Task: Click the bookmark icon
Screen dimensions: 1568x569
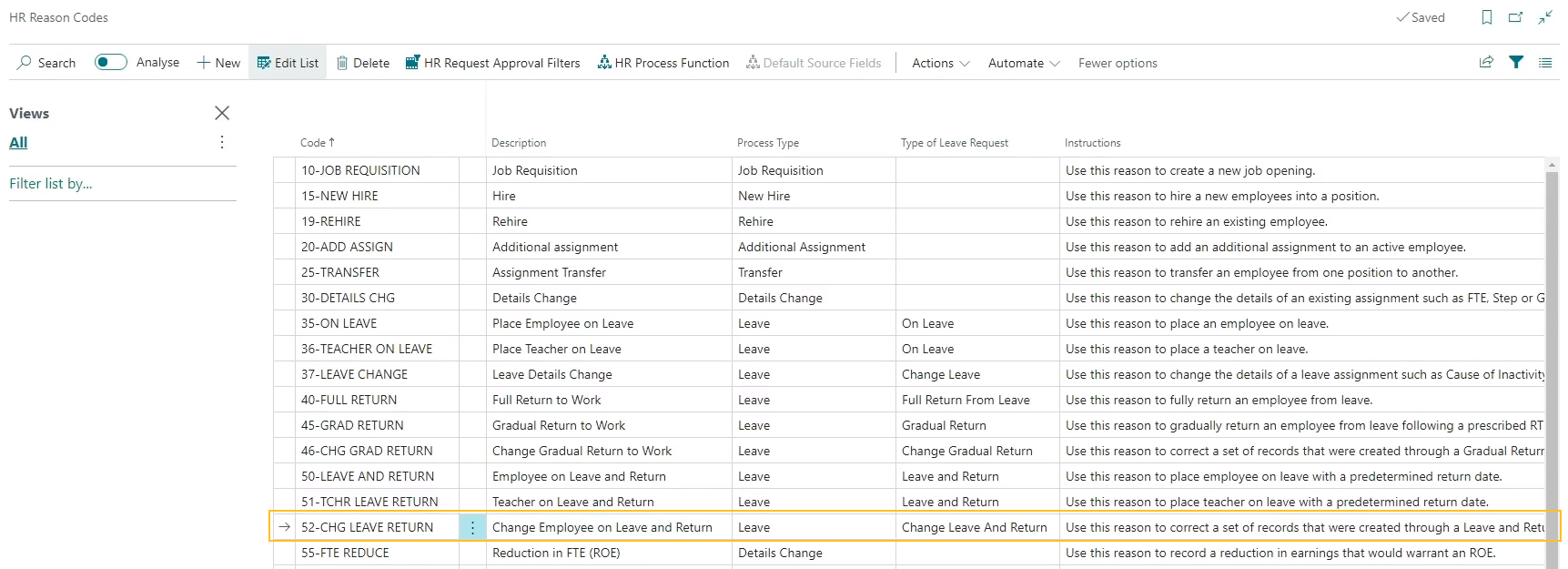Action: pos(1487,17)
